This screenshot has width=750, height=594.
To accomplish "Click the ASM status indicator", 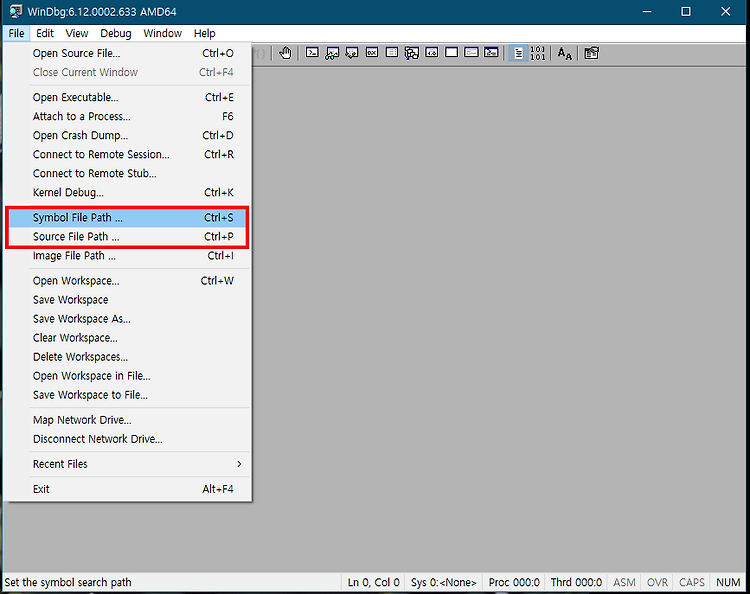I will click(x=624, y=582).
